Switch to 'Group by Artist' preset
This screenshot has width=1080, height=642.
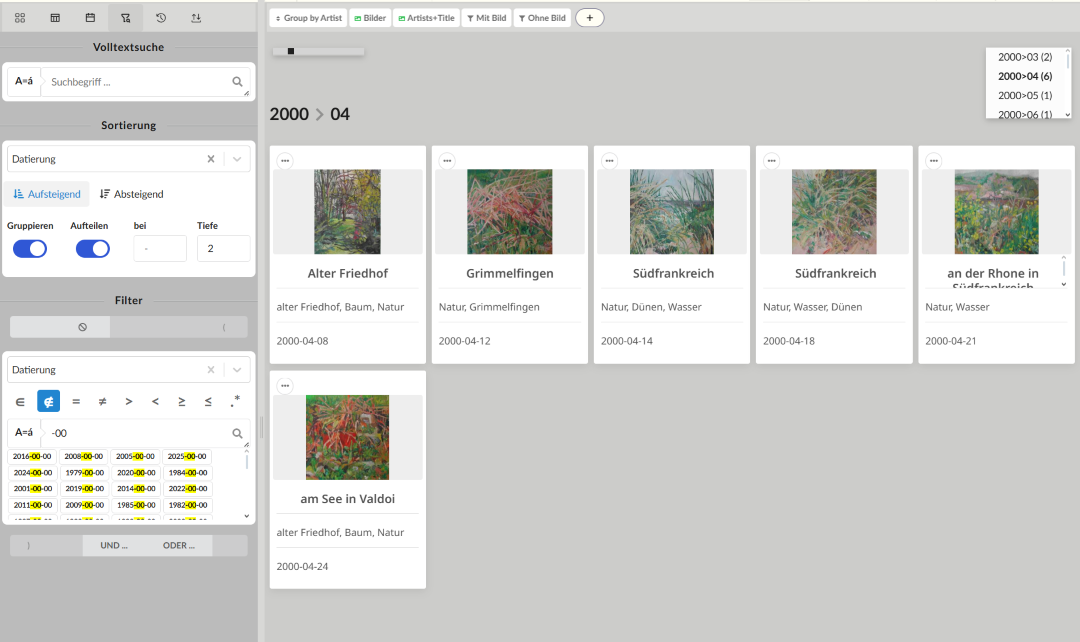307,18
